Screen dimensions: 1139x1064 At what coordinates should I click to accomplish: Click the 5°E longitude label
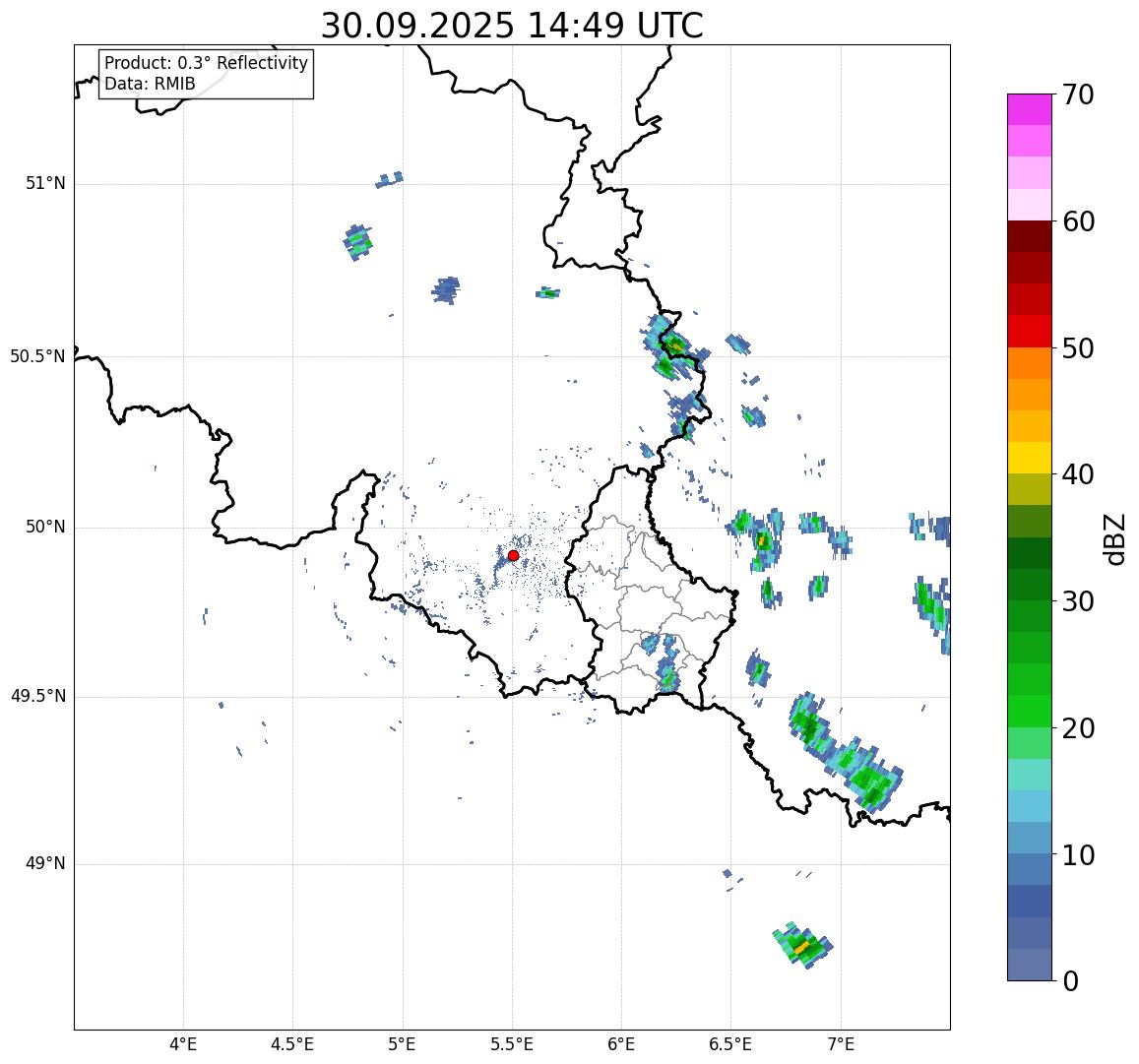coord(403,1044)
